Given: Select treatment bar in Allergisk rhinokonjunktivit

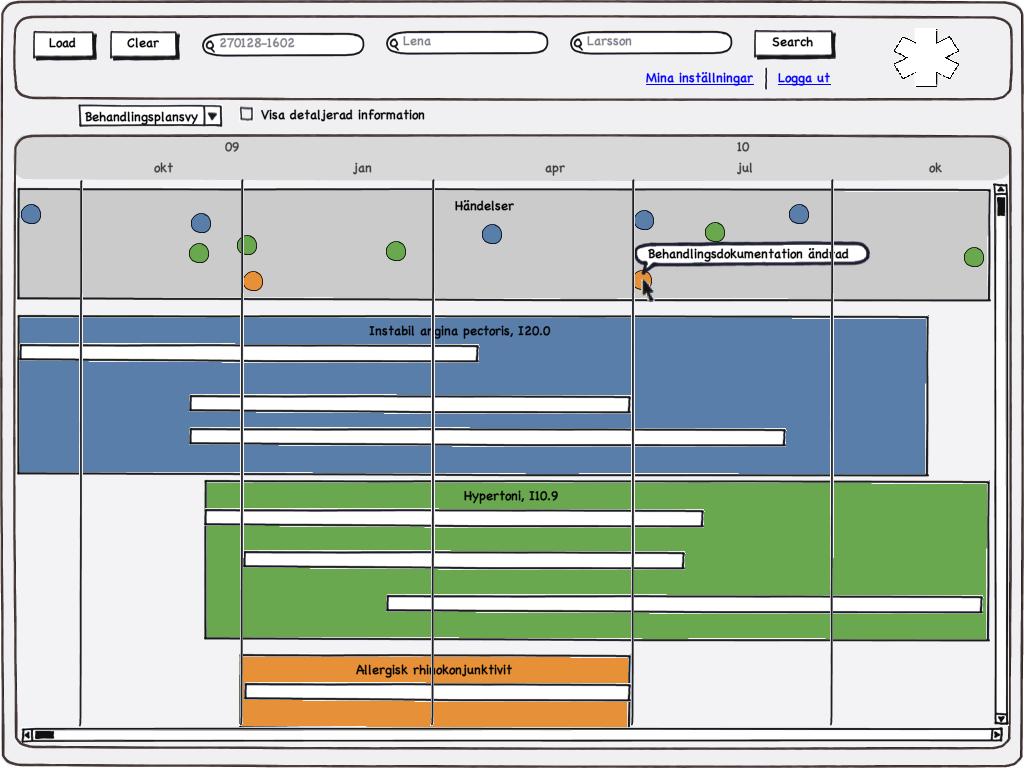Looking at the screenshot, I should 437,692.
